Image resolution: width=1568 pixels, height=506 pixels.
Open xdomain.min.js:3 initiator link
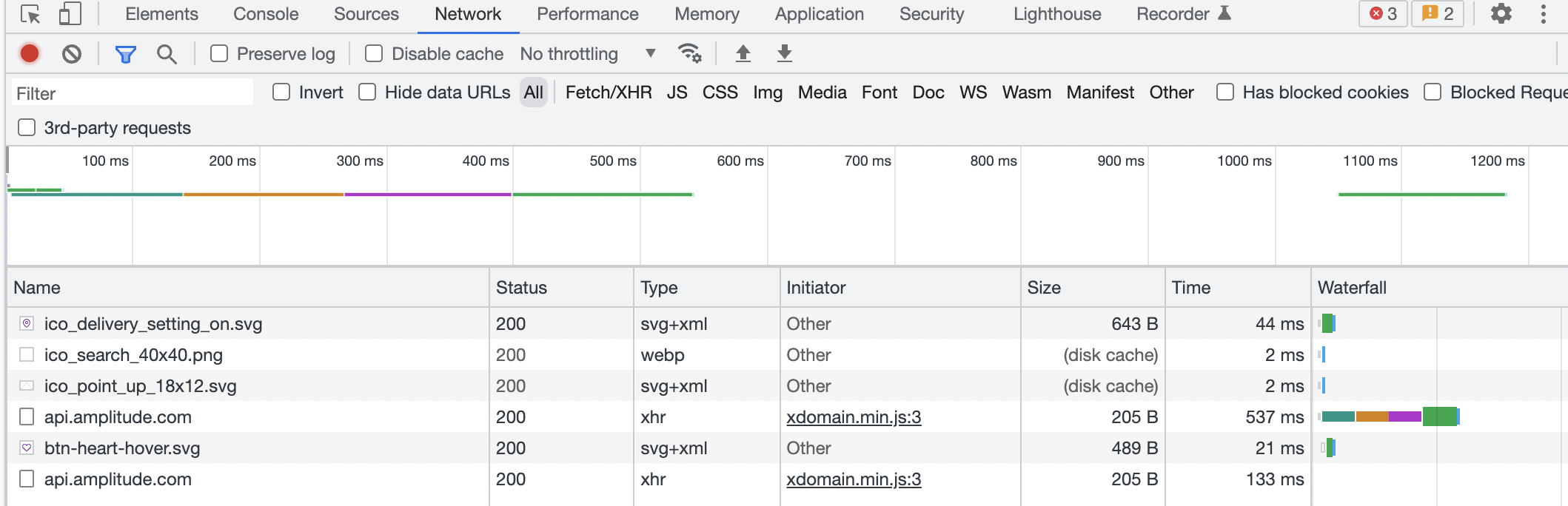click(854, 417)
